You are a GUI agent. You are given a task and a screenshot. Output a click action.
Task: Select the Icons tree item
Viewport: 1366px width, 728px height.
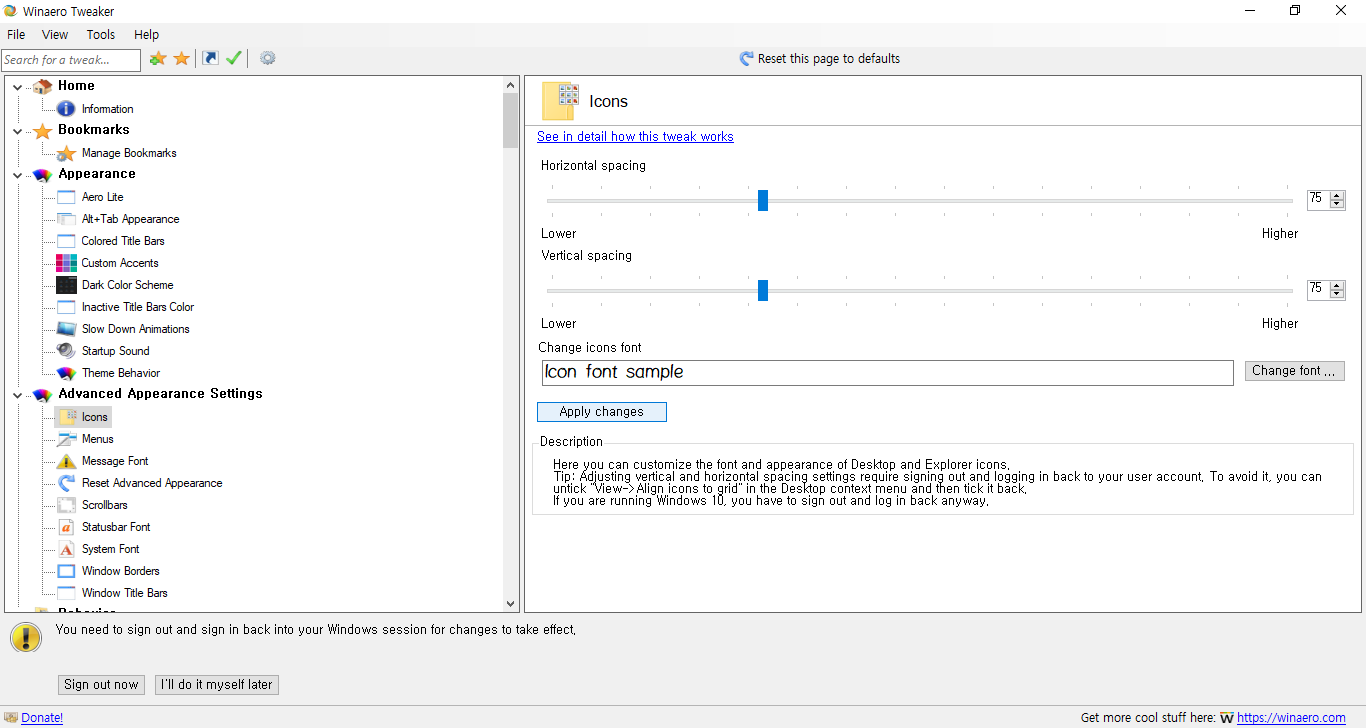(x=95, y=417)
